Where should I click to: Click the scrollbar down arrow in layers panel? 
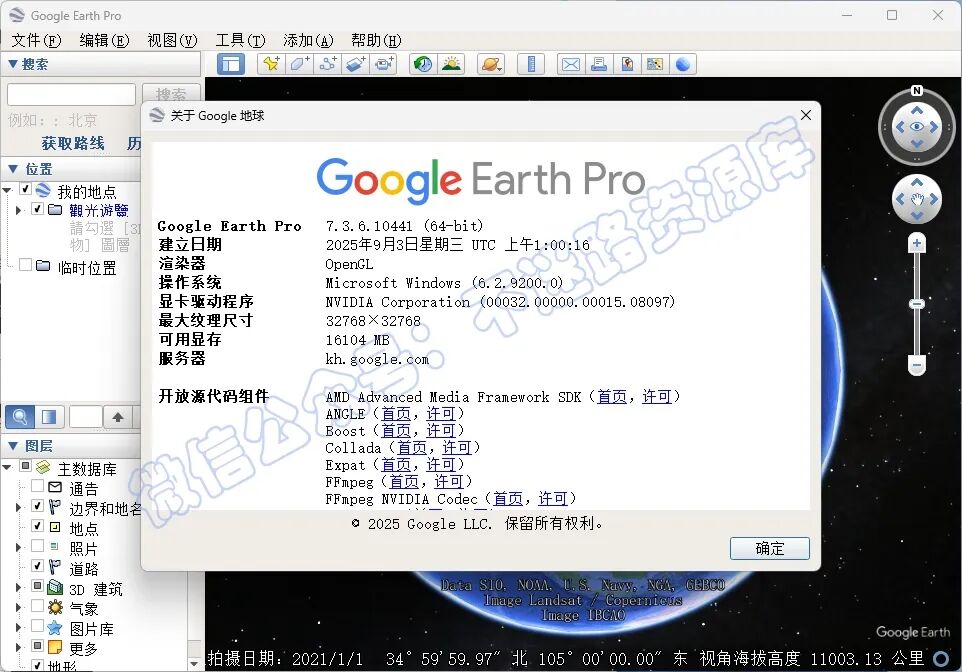pyautogui.click(x=194, y=663)
